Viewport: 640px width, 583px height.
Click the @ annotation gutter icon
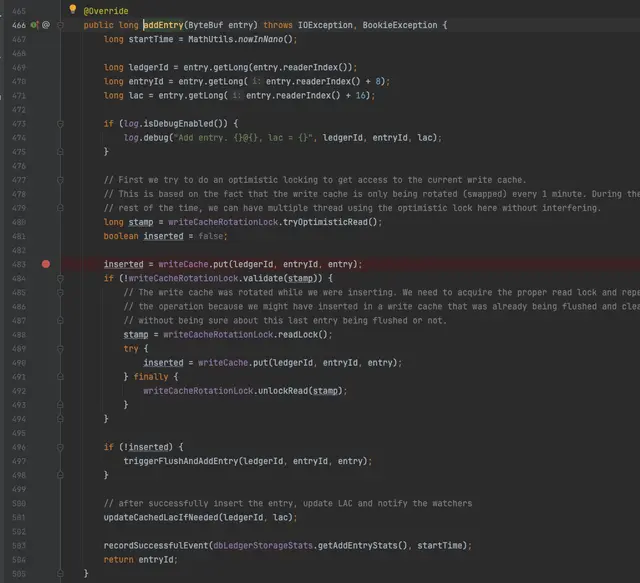point(46,25)
